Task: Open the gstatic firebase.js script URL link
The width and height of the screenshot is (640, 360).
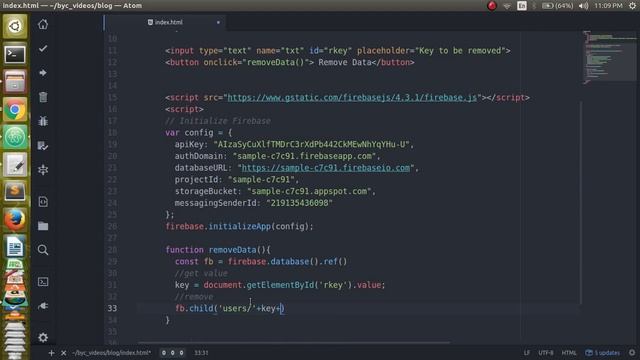Action: tap(352, 98)
